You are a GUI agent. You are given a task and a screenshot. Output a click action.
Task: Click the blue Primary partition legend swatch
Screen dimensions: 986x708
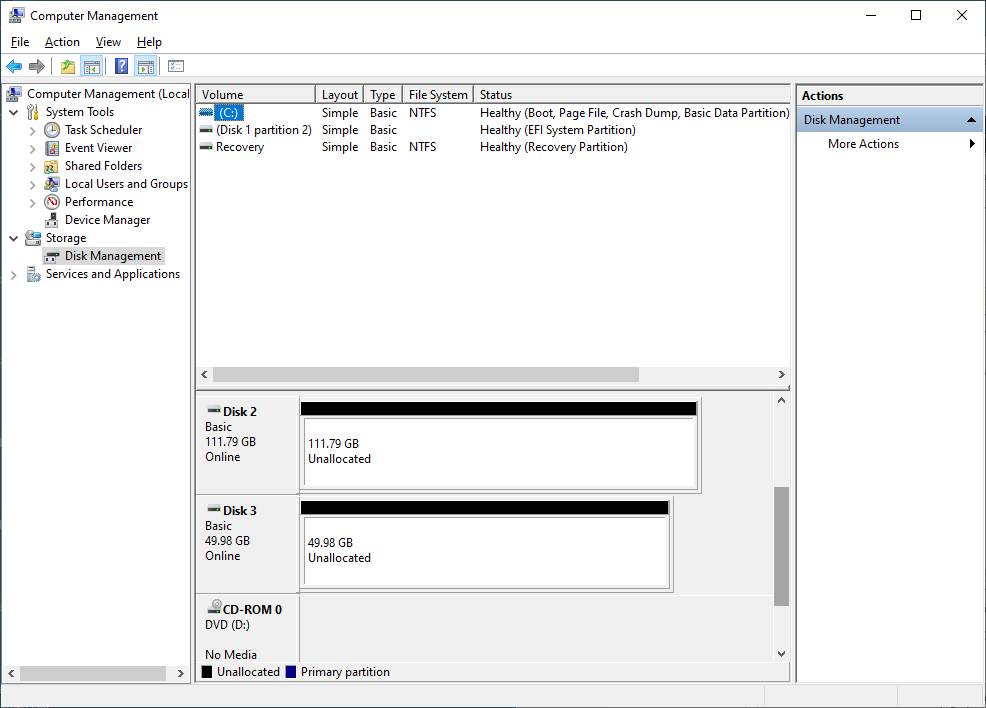pyautogui.click(x=291, y=672)
